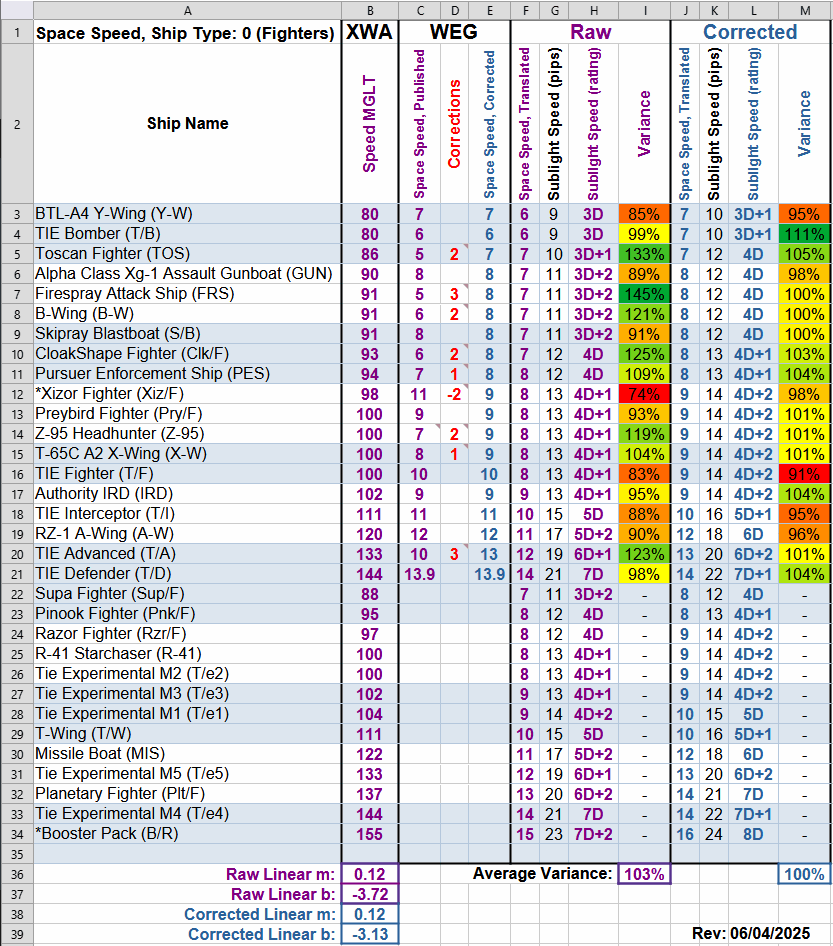This screenshot has width=833, height=946.
Task: Click the 'Ship Name' header cell
Action: click(x=188, y=124)
